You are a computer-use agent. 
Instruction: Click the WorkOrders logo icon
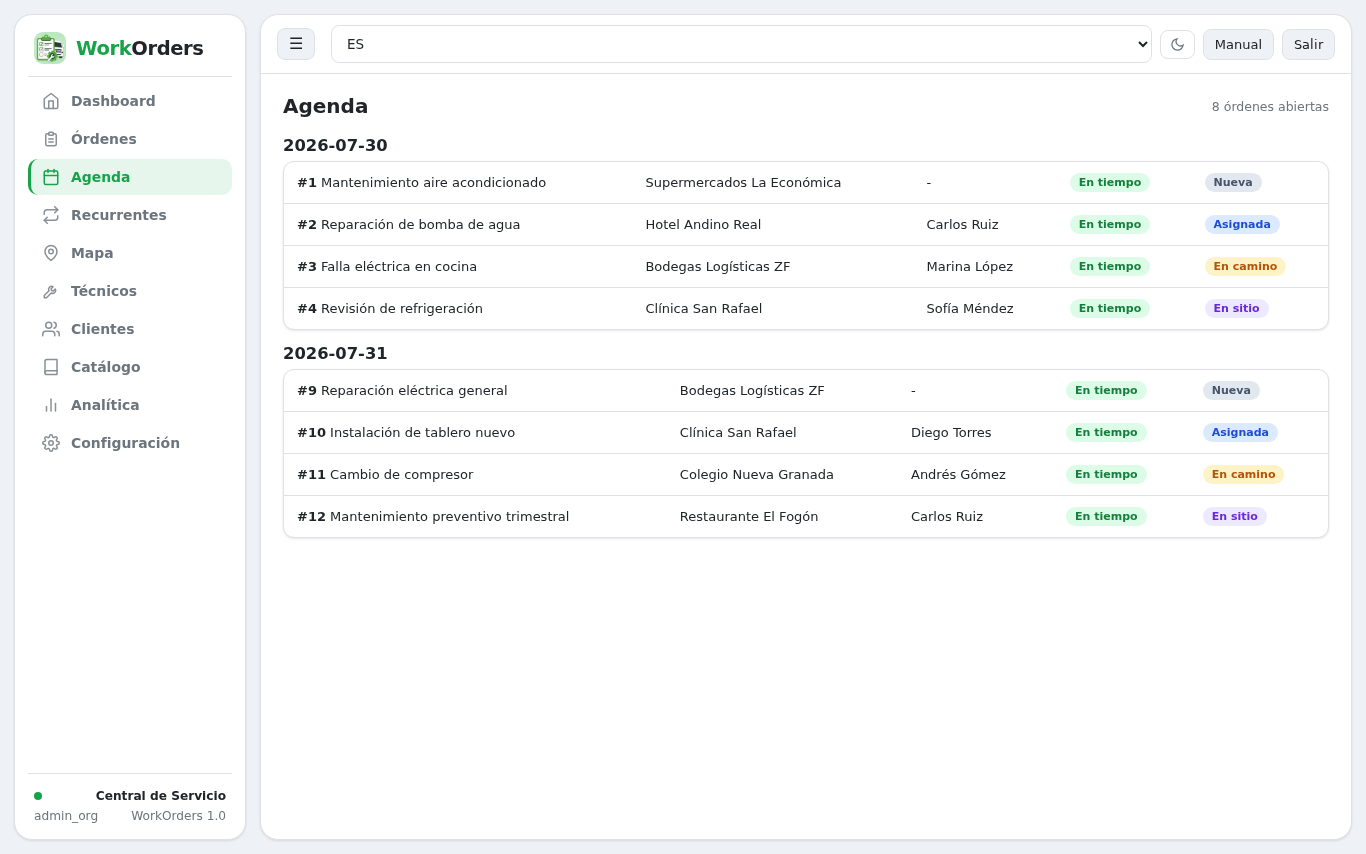(50, 48)
